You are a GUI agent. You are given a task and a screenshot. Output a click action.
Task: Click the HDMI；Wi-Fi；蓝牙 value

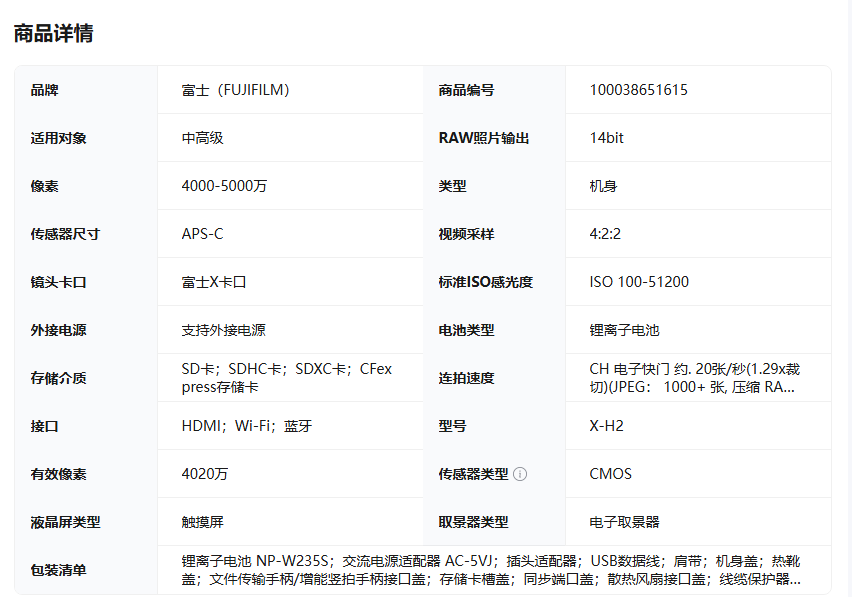[x=247, y=426]
